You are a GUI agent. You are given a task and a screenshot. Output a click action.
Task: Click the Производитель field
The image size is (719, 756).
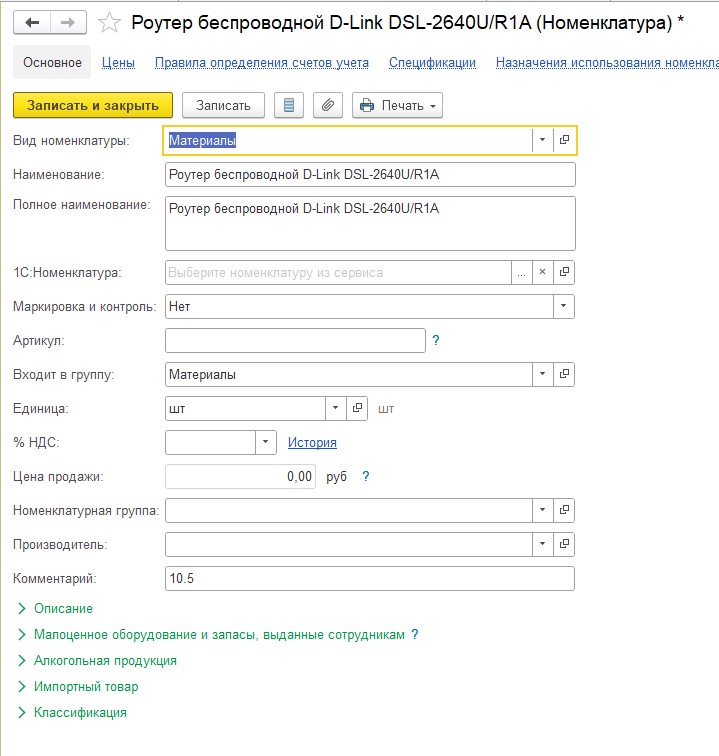(x=349, y=544)
